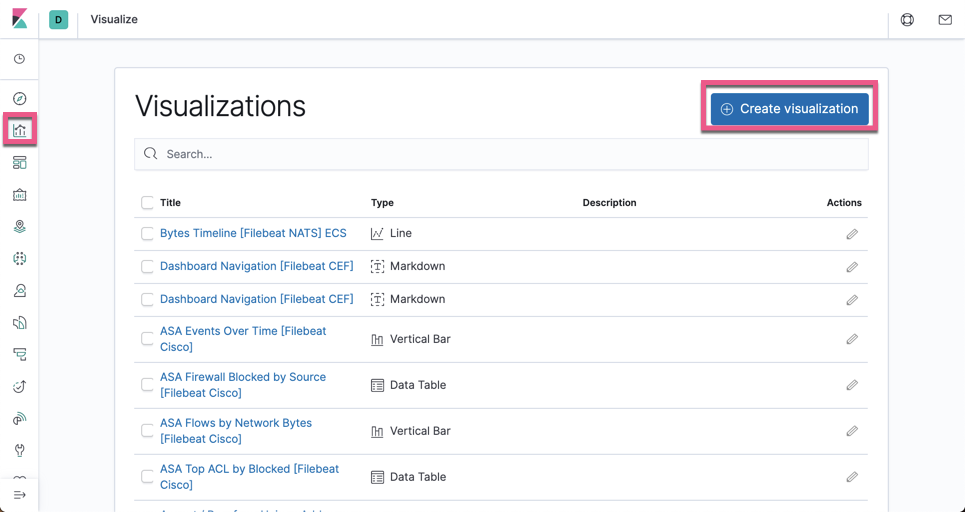
Task: Open the Maps icon in sidebar
Action: pyautogui.click(x=20, y=226)
